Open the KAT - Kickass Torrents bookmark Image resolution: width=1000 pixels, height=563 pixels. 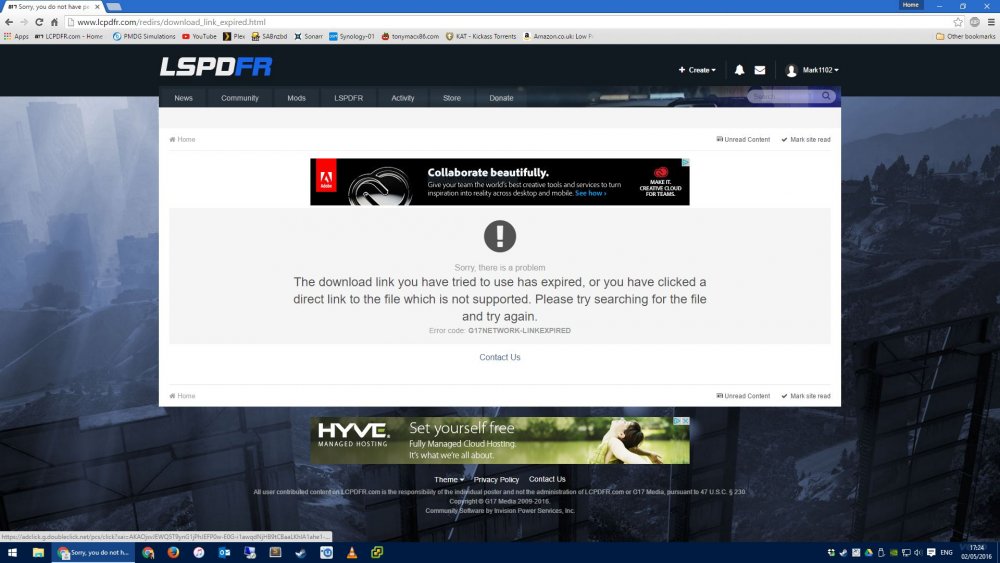pyautogui.click(x=481, y=36)
